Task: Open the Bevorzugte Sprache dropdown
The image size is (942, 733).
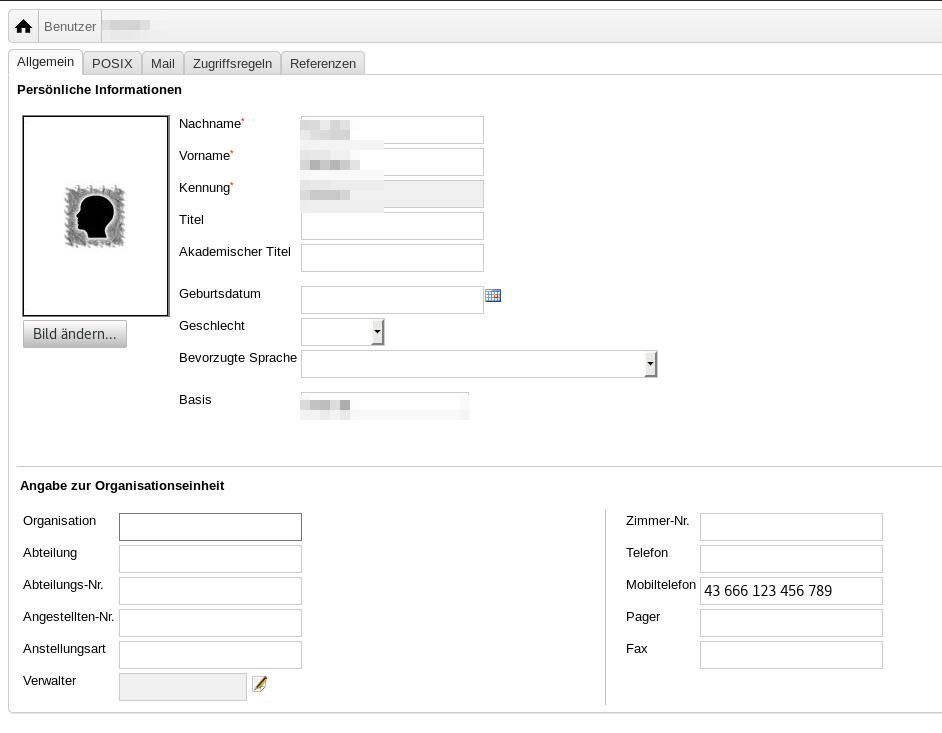Action: pyautogui.click(x=478, y=364)
